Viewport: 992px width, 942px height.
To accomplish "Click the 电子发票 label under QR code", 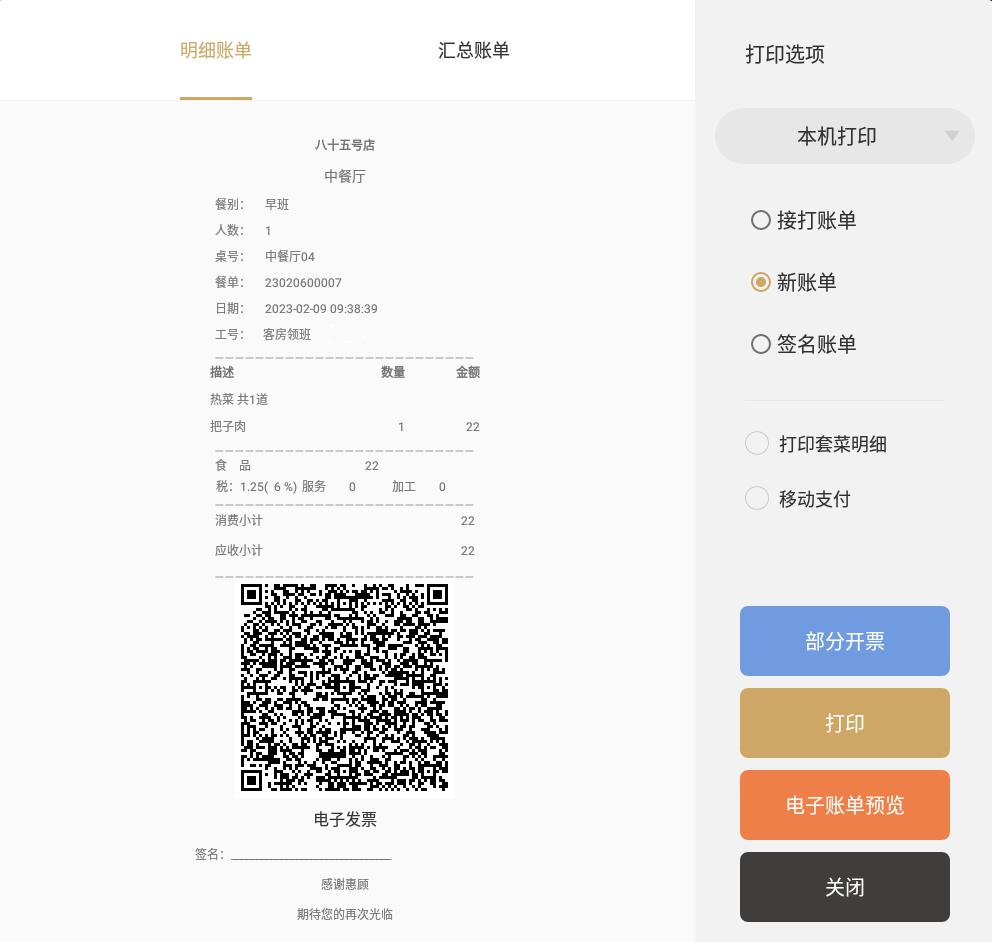I will click(345, 819).
